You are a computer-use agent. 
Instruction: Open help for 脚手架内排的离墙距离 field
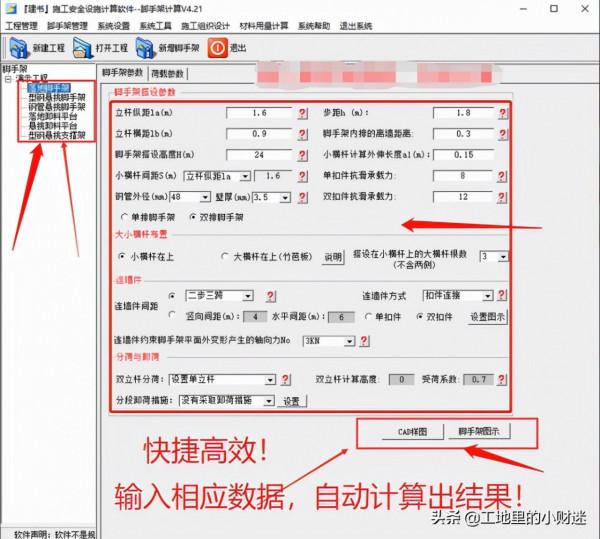[x=502, y=134]
